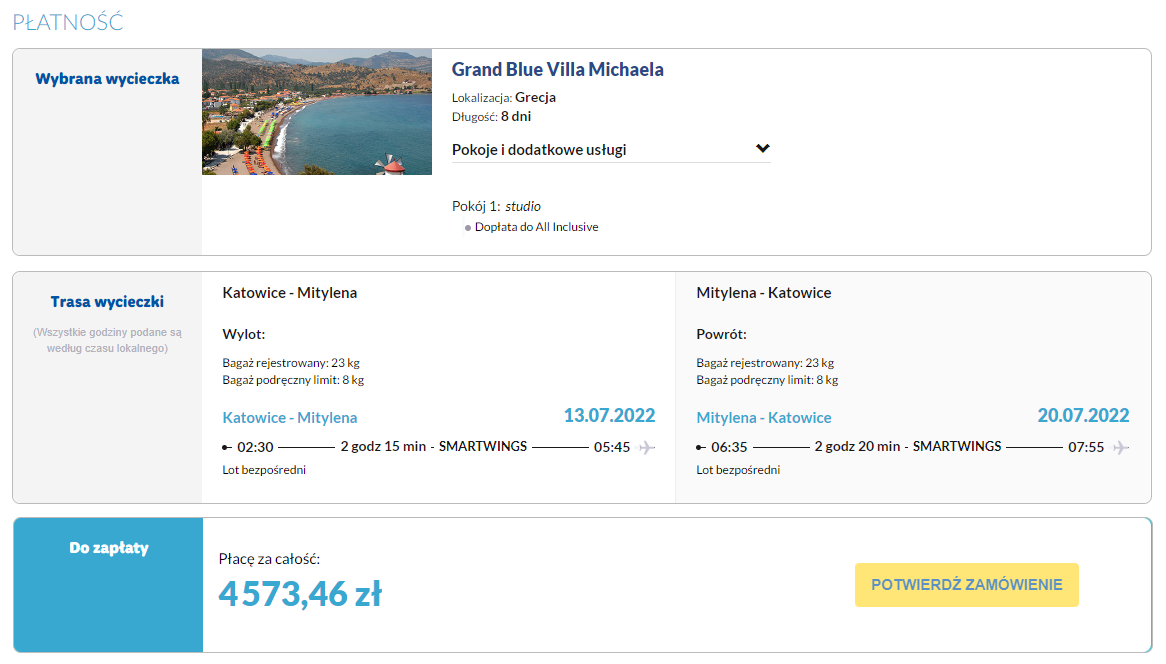Click the departure dot before 06:35
This screenshot has height=664, width=1166.
(701, 447)
